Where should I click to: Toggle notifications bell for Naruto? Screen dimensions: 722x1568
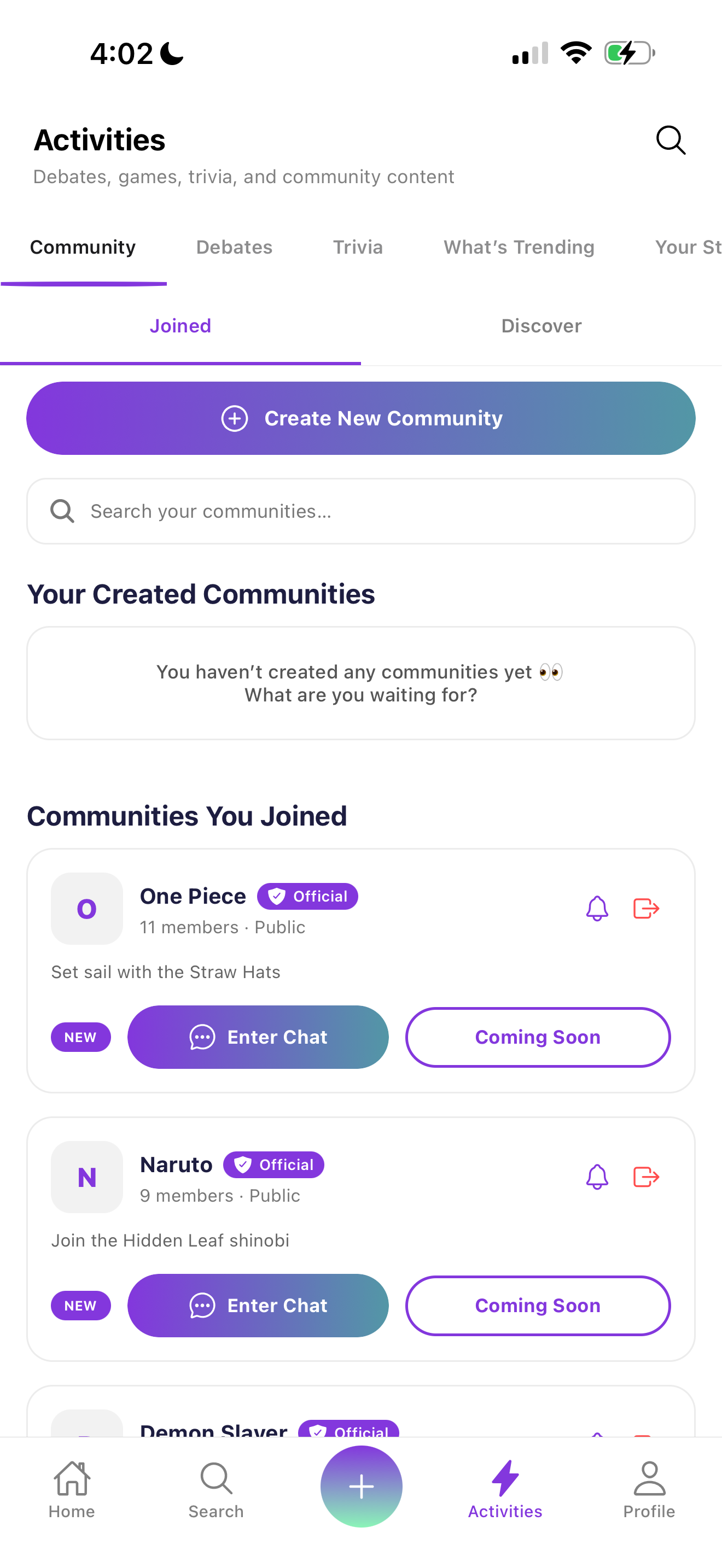click(597, 1177)
